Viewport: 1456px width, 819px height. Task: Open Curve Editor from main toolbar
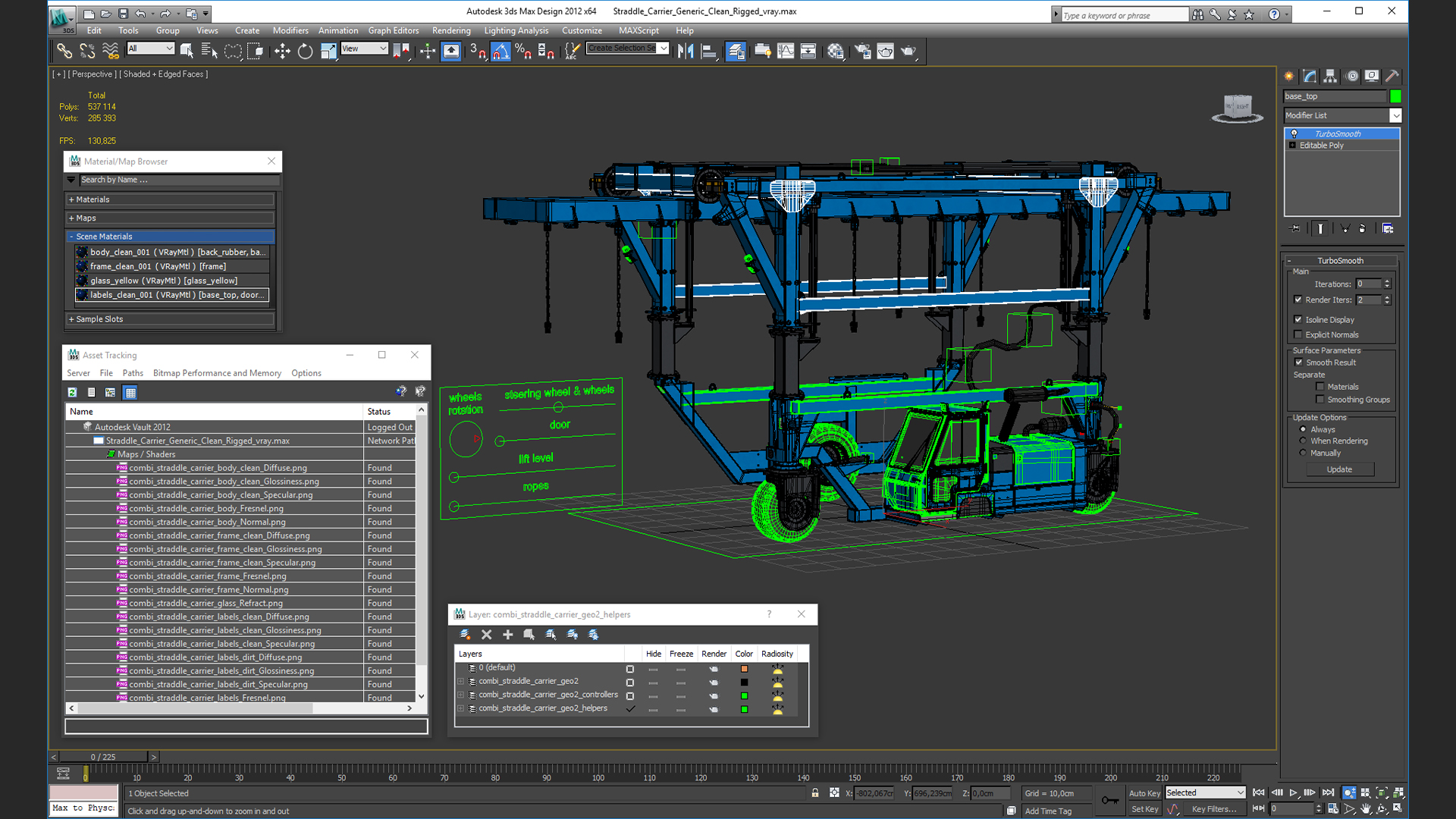[786, 51]
